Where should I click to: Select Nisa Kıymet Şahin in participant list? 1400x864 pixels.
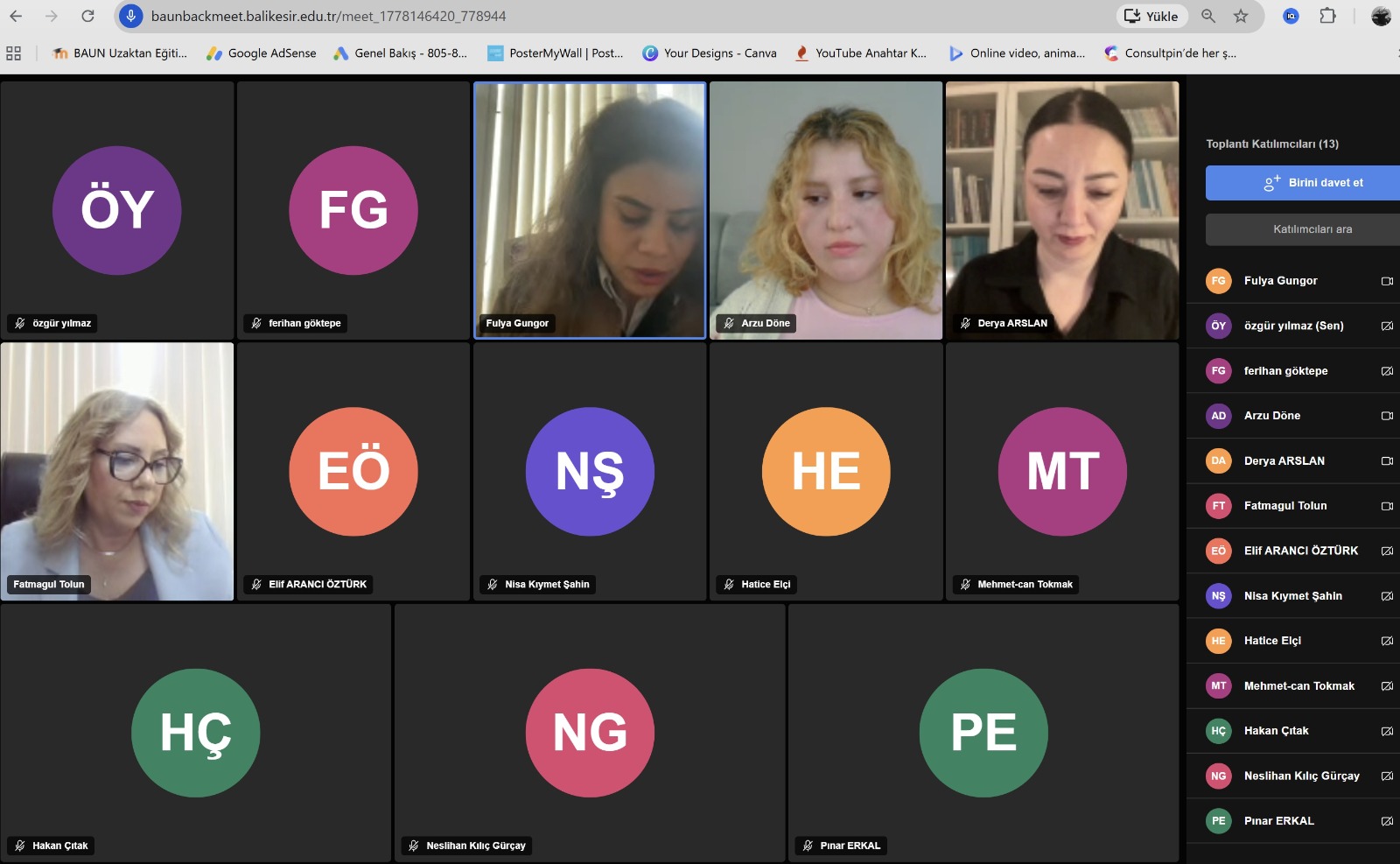(x=1293, y=596)
